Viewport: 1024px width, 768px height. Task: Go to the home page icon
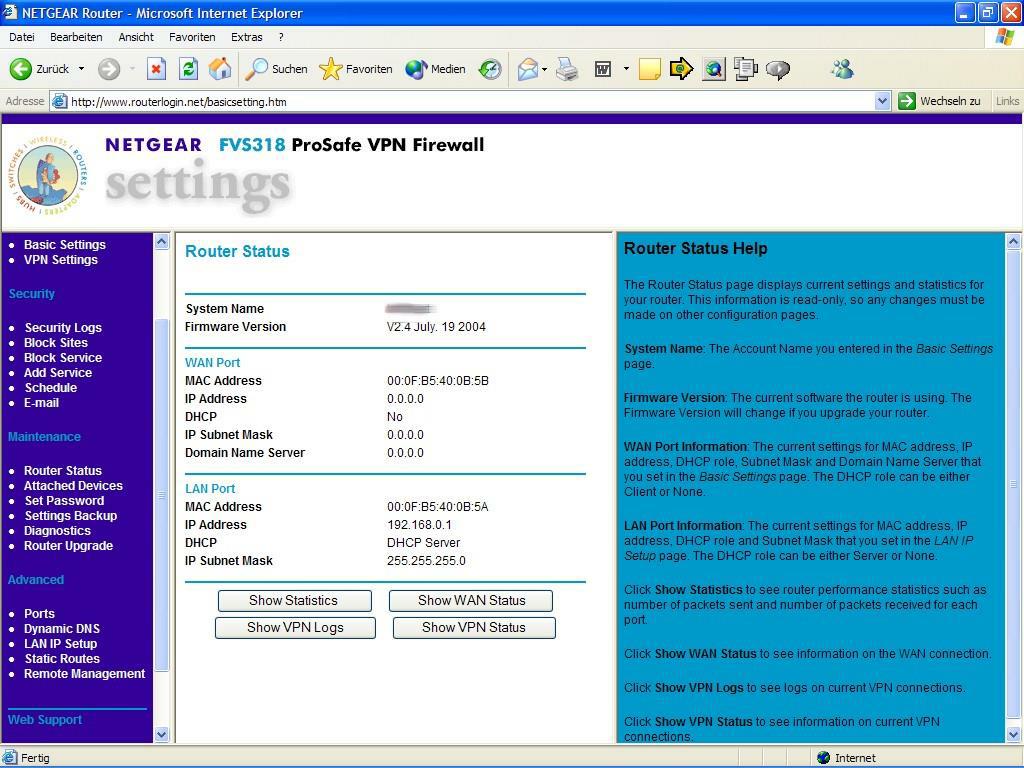pyautogui.click(x=220, y=69)
